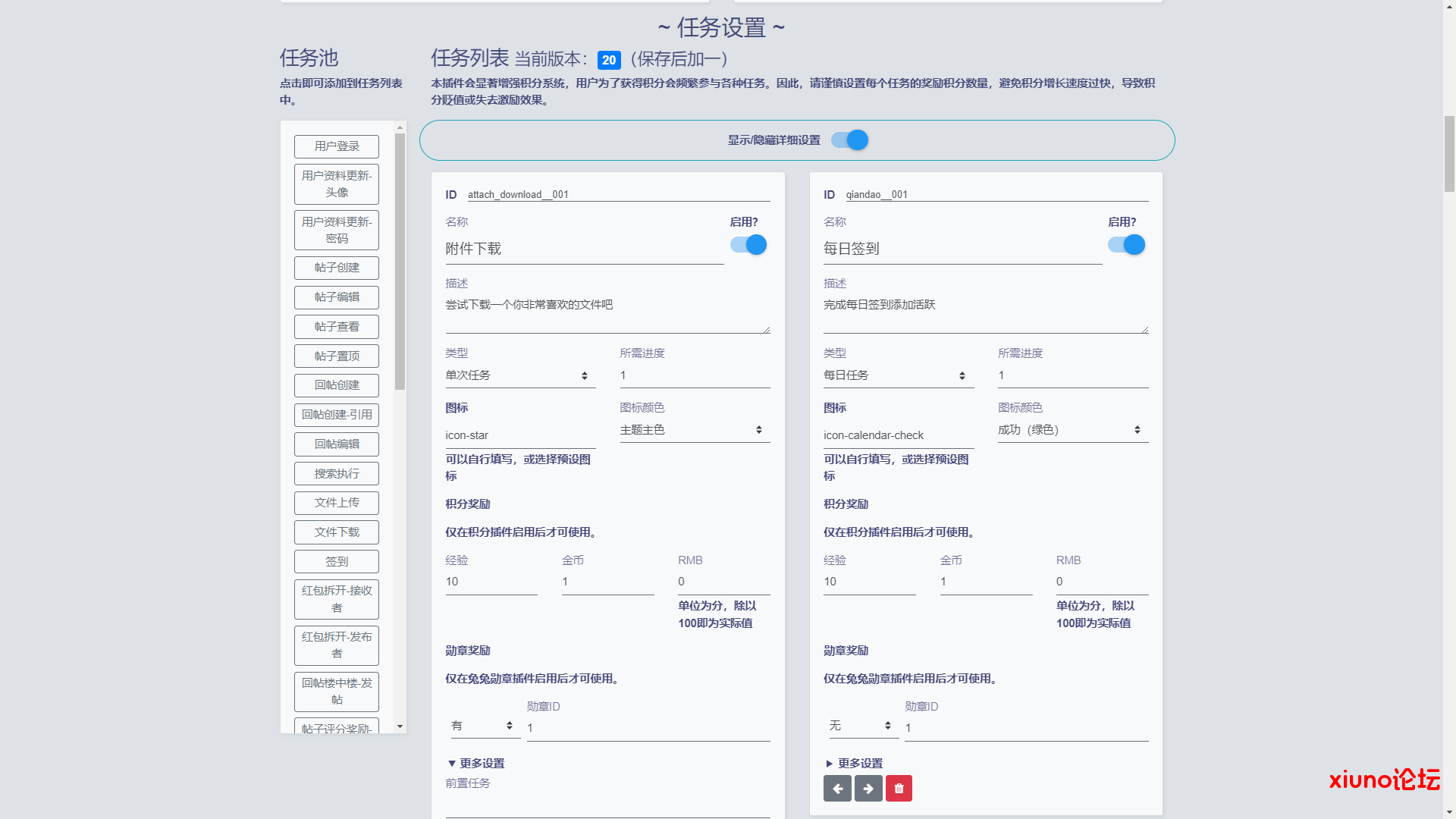Viewport: 1456px width, 819px height.
Task: Add 用户资料更新-头像 task from the pool
Action: pos(337,184)
